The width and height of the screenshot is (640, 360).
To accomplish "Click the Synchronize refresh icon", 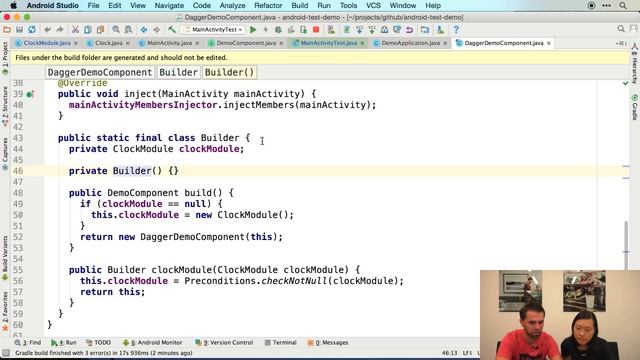I will point(32,29).
